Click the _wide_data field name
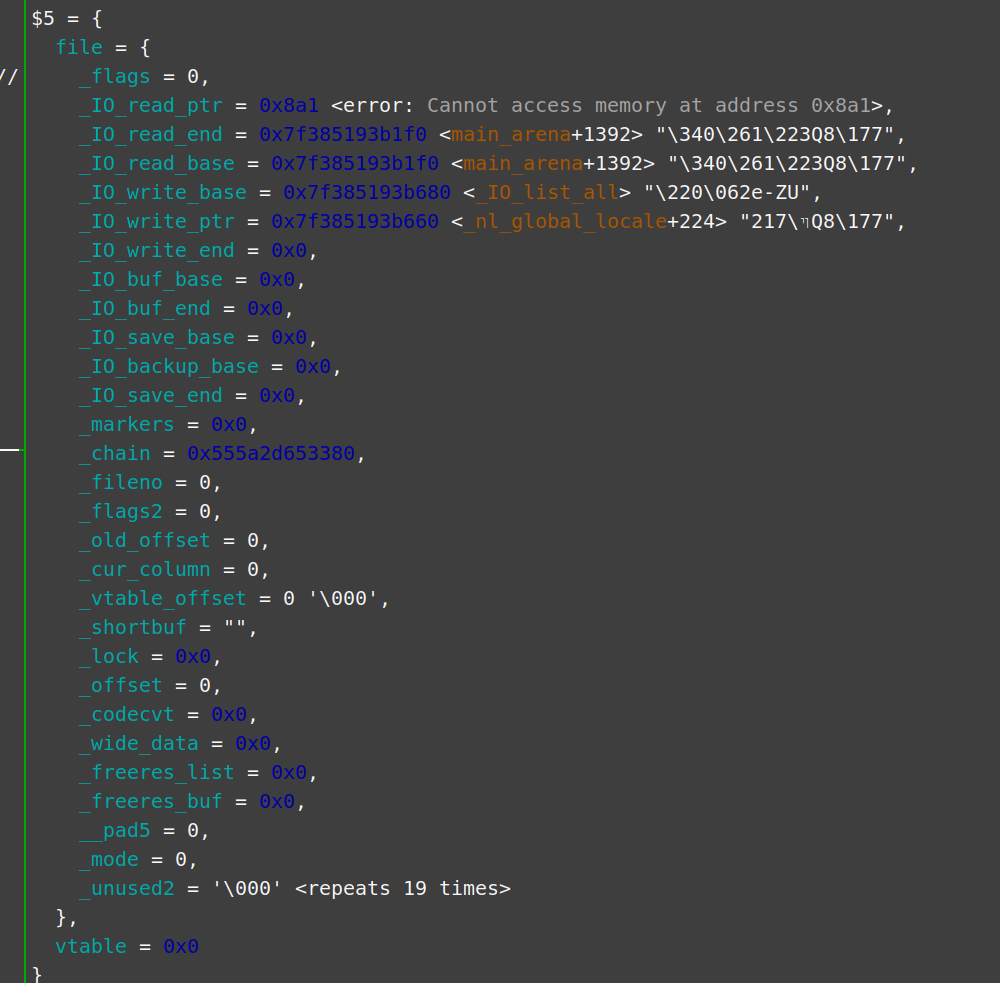1000x983 pixels. [139, 744]
